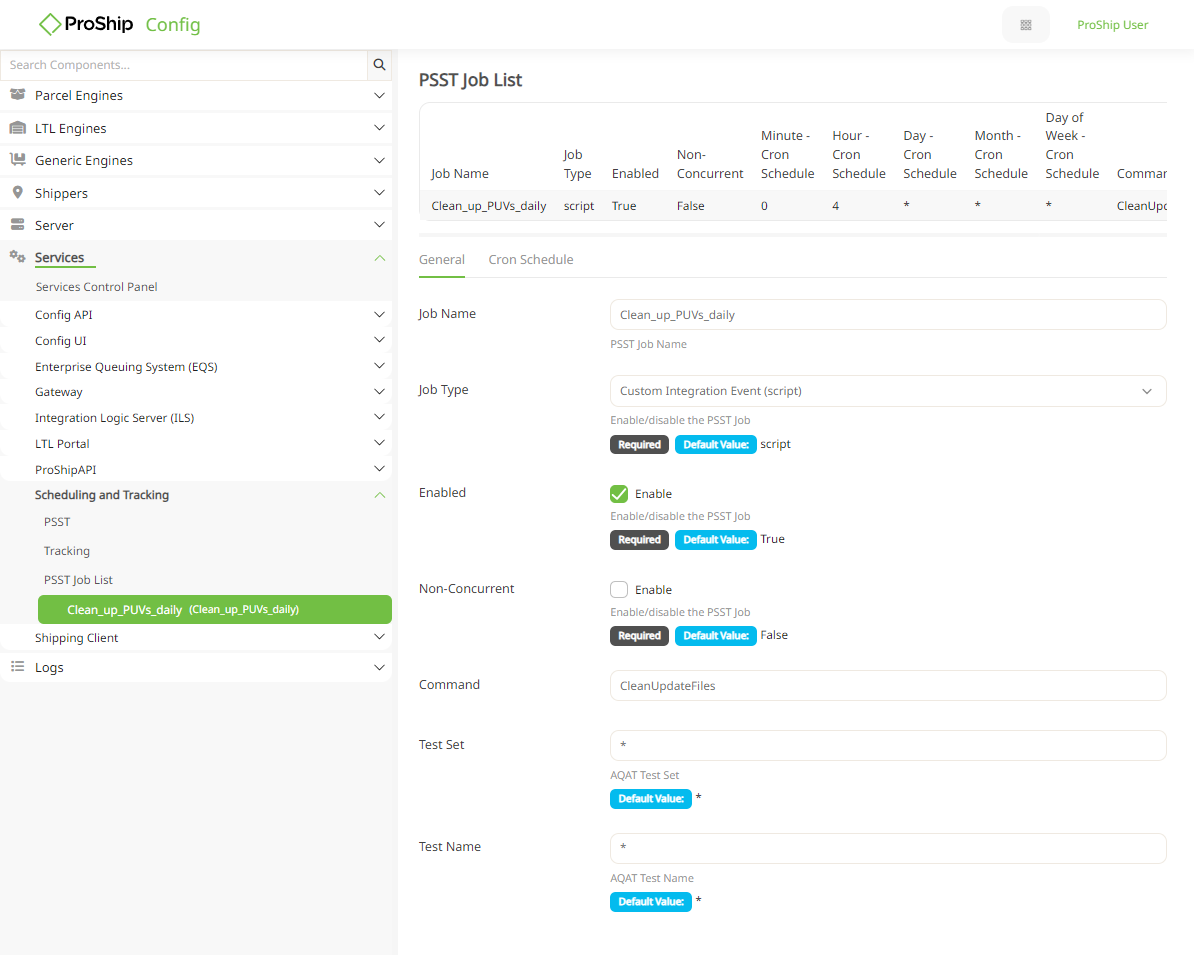
Task: Select the LTL Engines icon in sidebar
Action: [18, 128]
